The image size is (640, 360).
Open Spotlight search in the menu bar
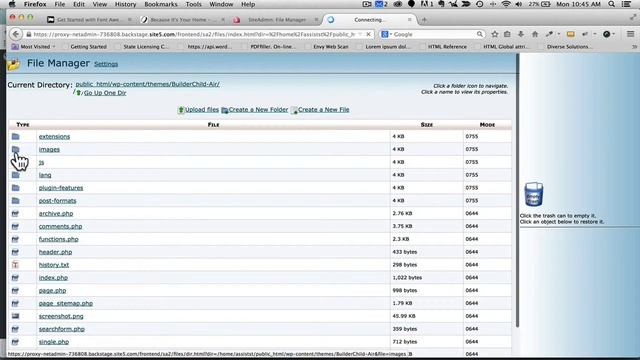coord(611,4)
